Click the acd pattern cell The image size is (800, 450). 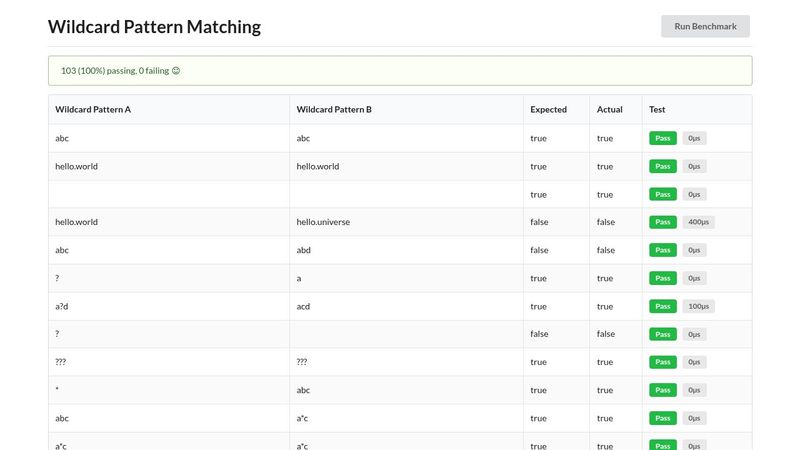click(406, 306)
